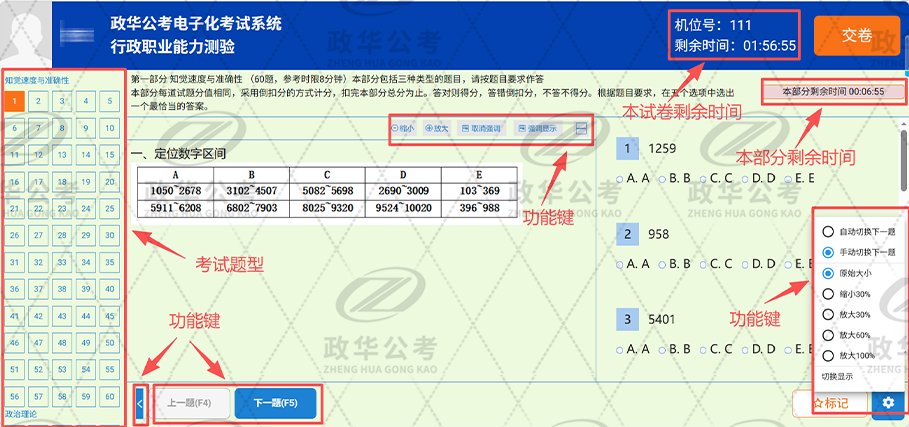Jump to question 24 in navigator
The height and width of the screenshot is (427, 909).
tap(86, 209)
